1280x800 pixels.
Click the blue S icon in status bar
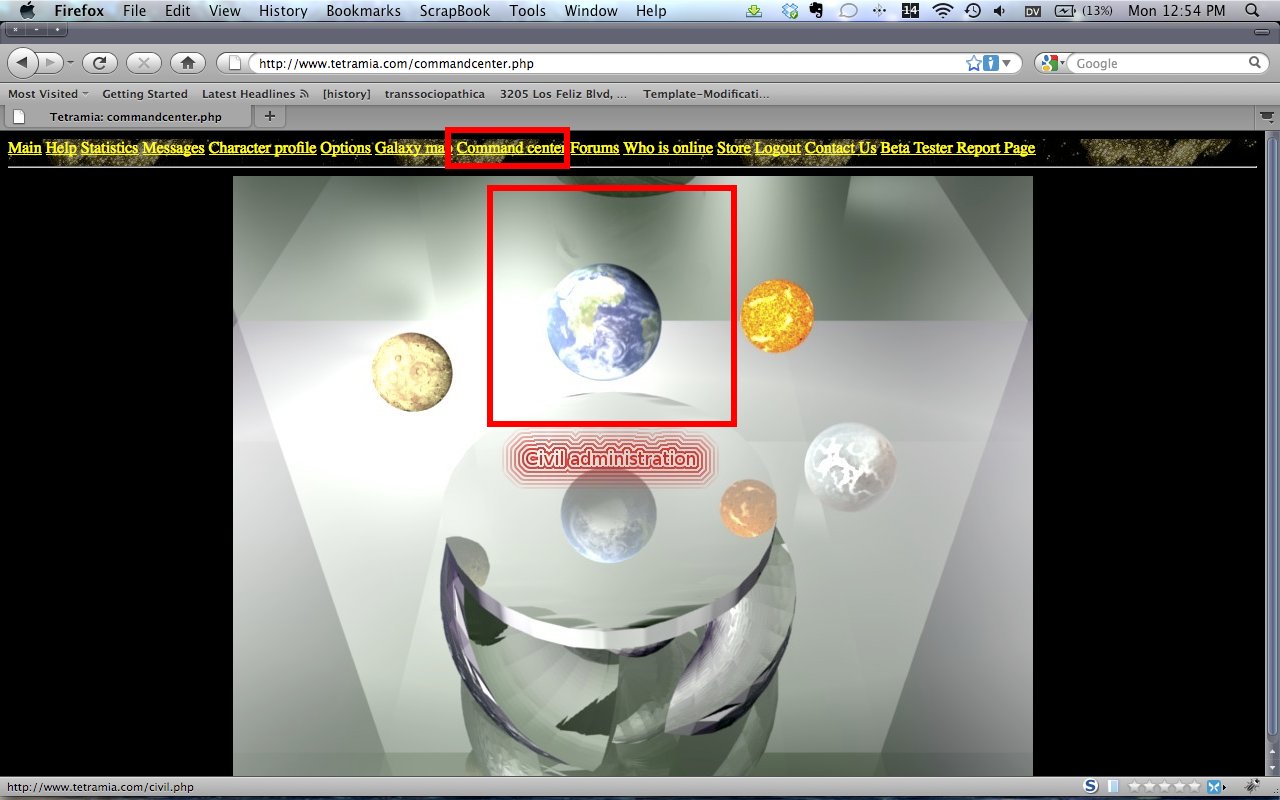click(1091, 787)
